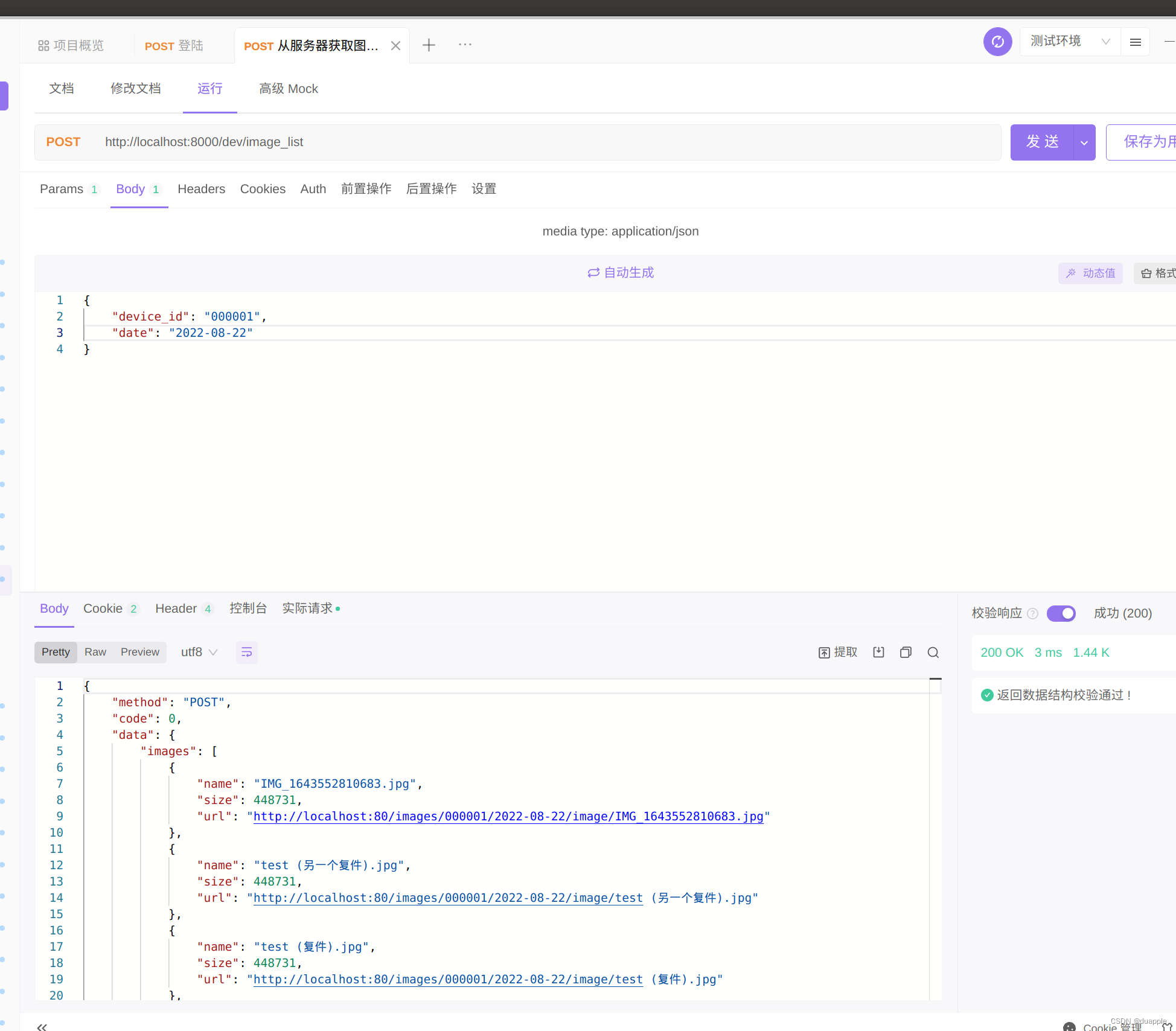Save response to file icon
The image size is (1176, 1031).
click(878, 653)
